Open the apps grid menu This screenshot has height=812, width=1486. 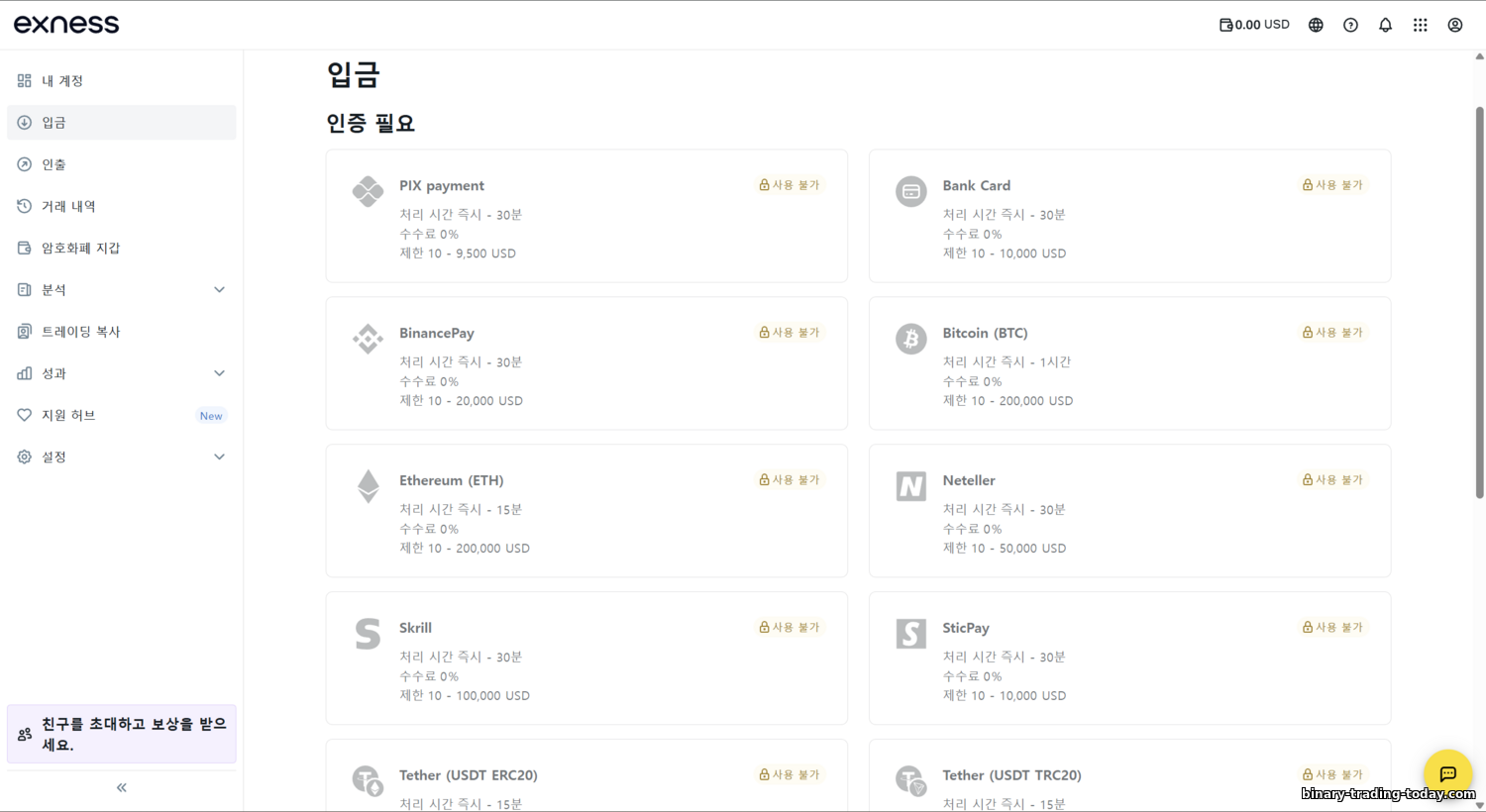click(x=1420, y=25)
